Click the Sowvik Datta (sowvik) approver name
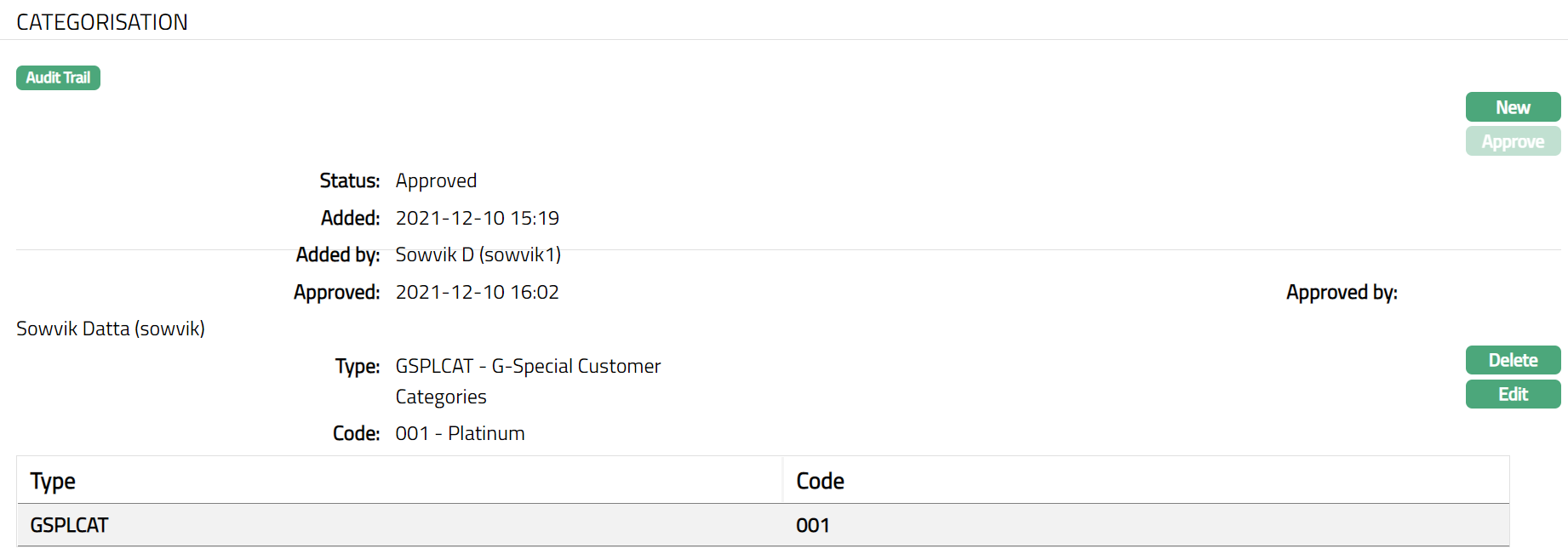The image size is (1568, 560). coord(111,329)
